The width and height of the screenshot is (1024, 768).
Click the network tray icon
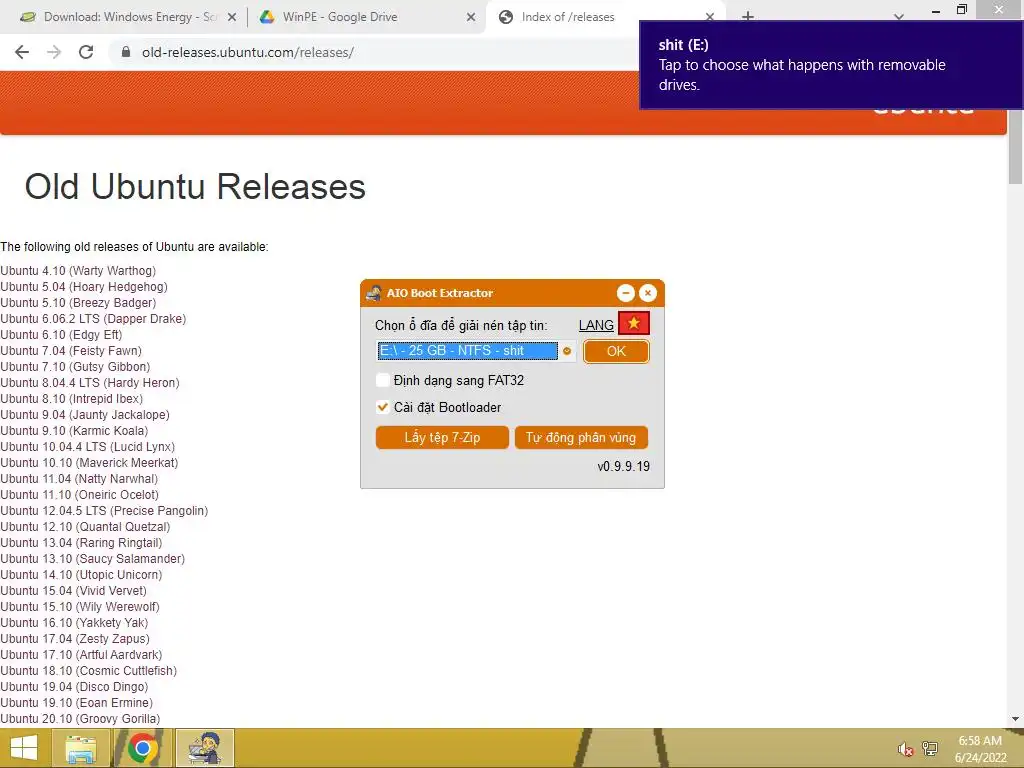click(x=930, y=749)
